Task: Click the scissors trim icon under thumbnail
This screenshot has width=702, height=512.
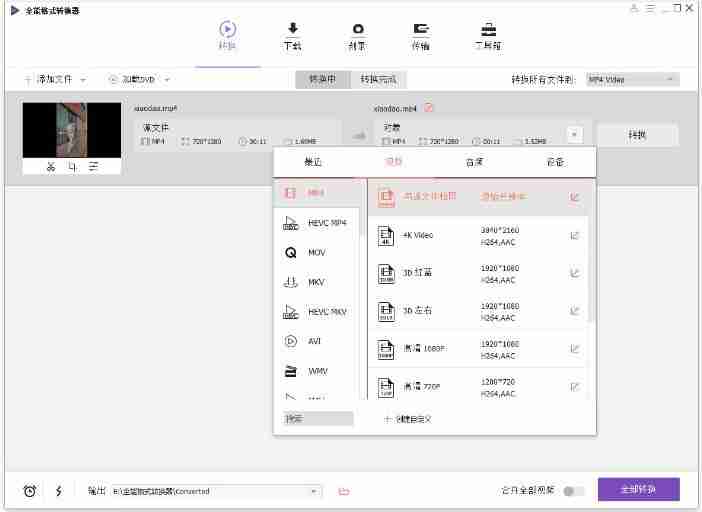Action: click(51, 167)
